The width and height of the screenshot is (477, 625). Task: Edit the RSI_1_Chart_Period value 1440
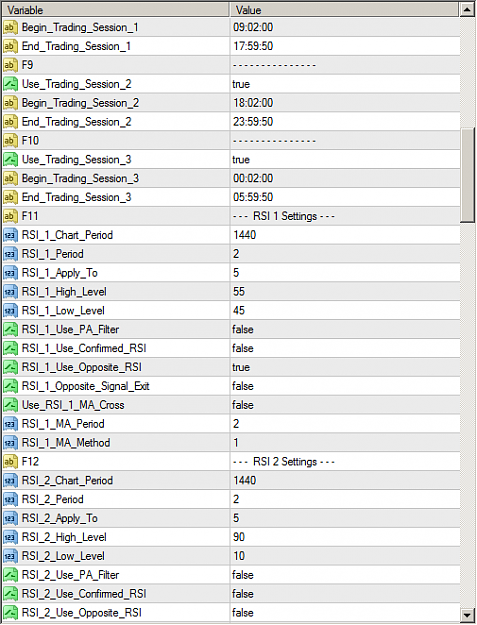[x=245, y=235]
